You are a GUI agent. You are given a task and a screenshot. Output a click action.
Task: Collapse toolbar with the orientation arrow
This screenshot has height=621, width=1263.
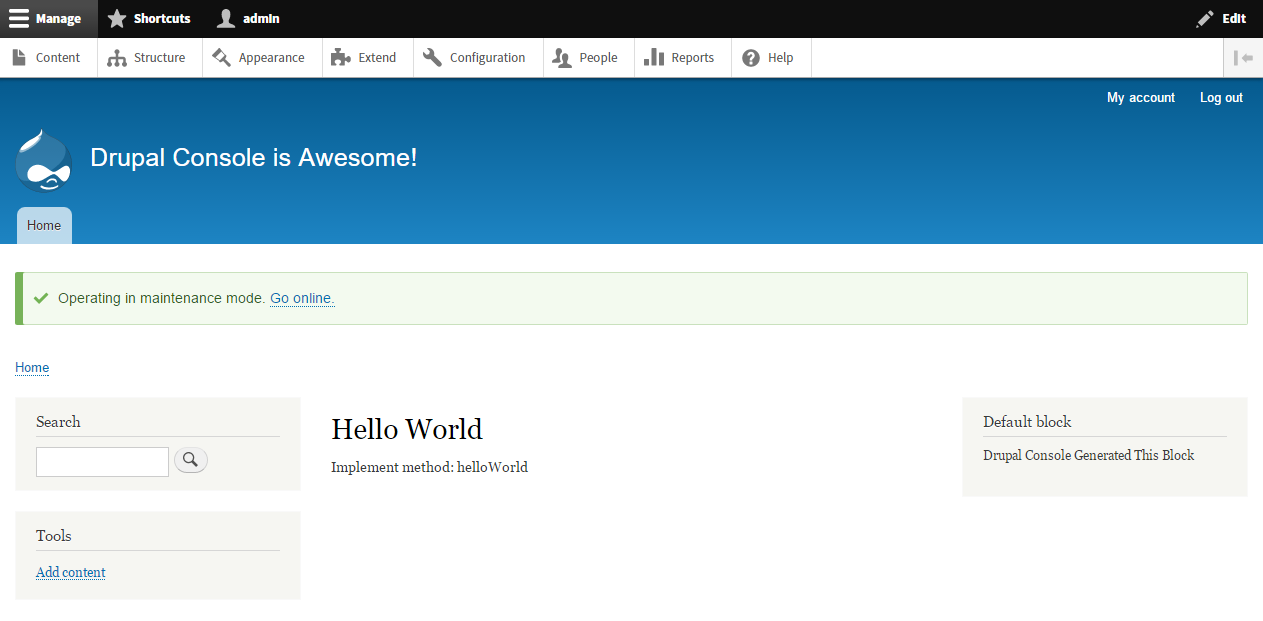click(1243, 58)
